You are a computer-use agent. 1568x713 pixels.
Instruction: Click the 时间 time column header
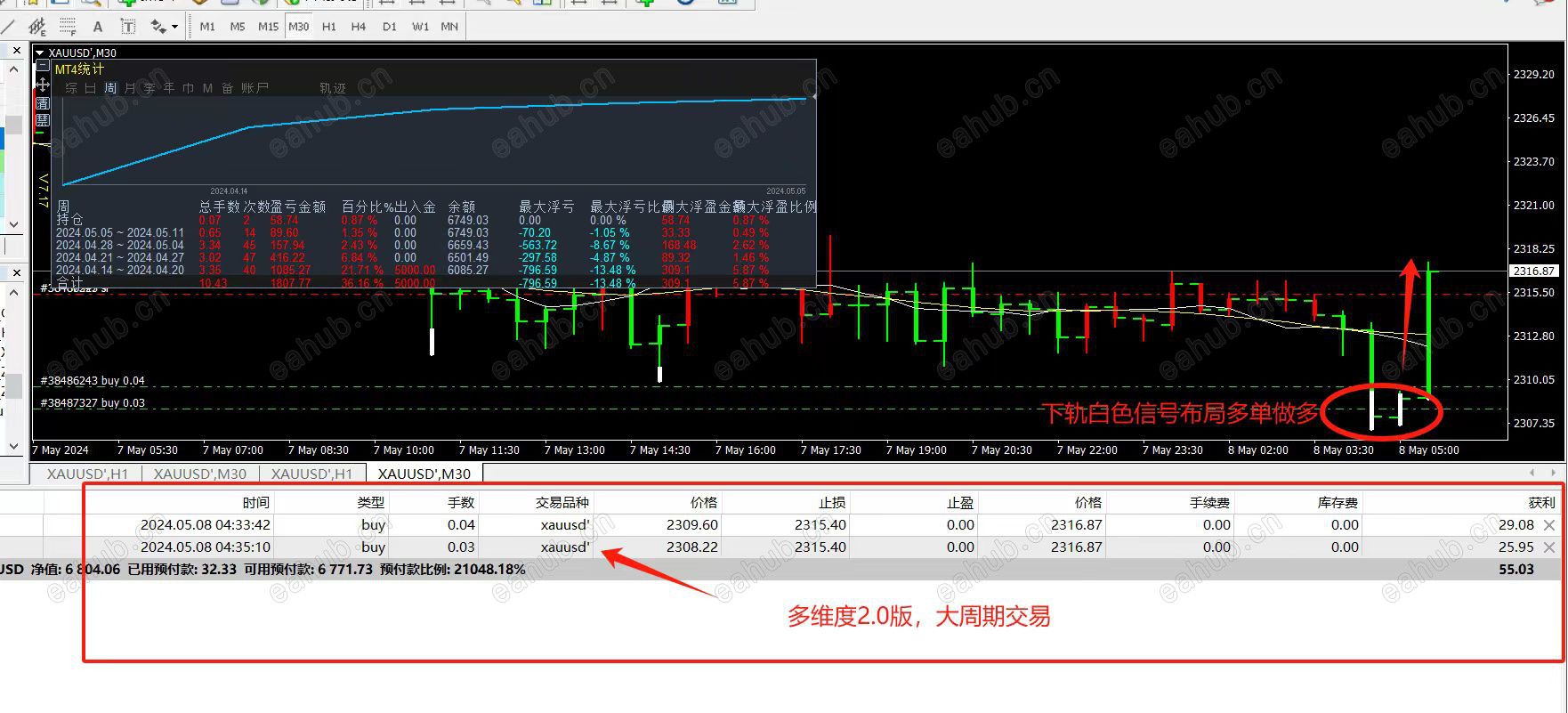click(255, 503)
